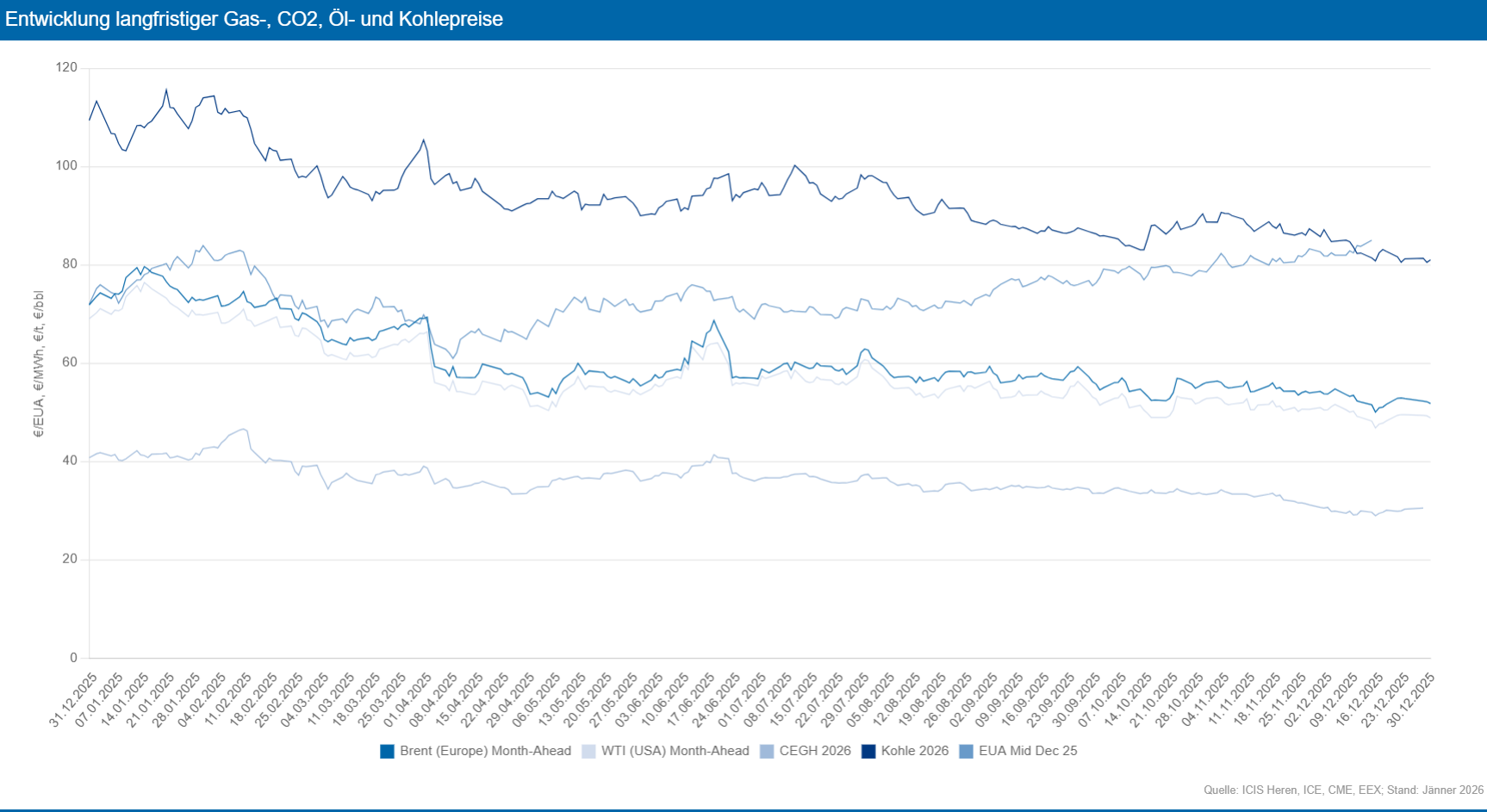
Task: Toggle the EUA Mid Dec 25 legend label
Action: (x=1027, y=752)
